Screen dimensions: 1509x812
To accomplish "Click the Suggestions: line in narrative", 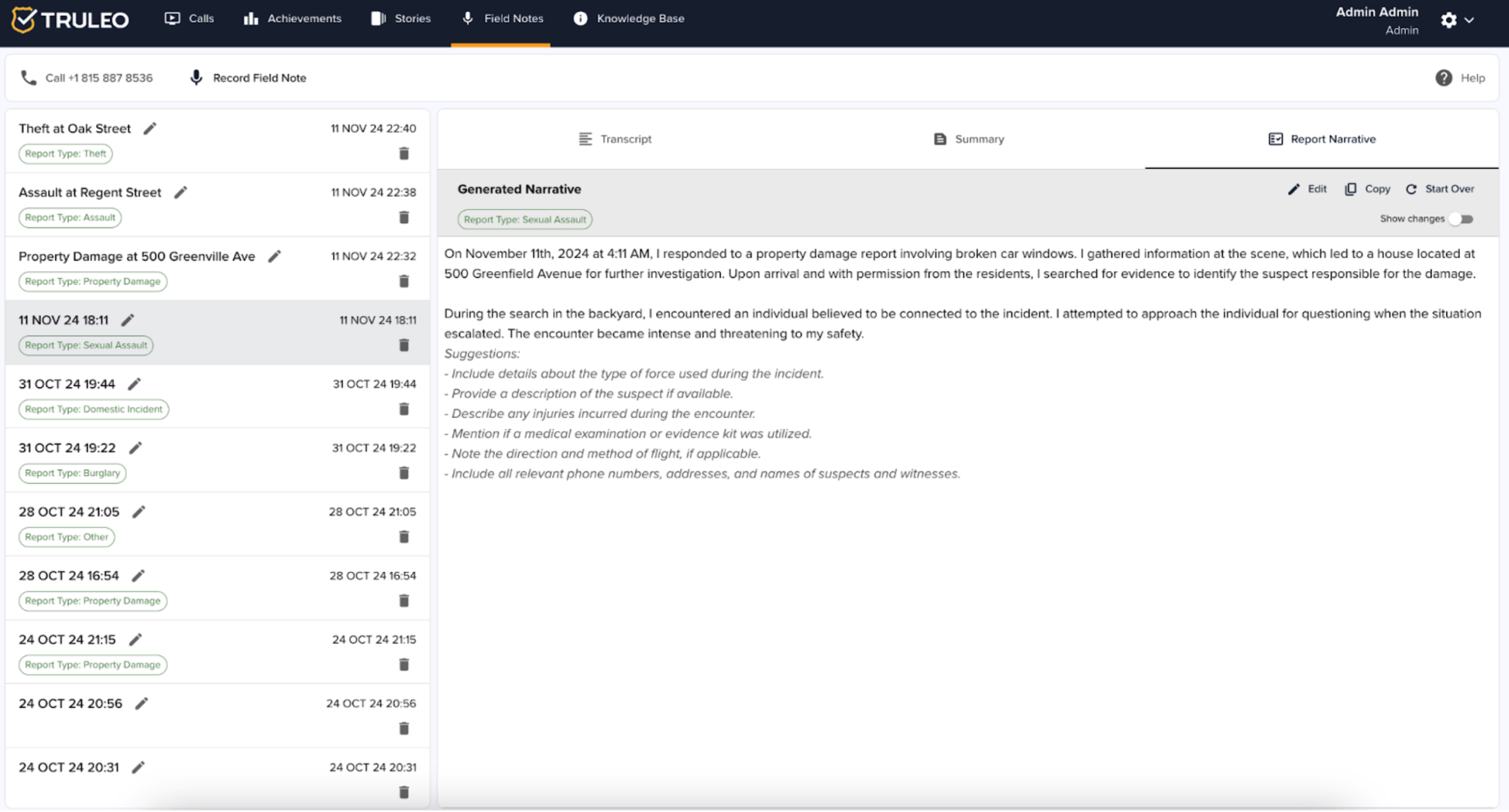I will pyautogui.click(x=481, y=354).
